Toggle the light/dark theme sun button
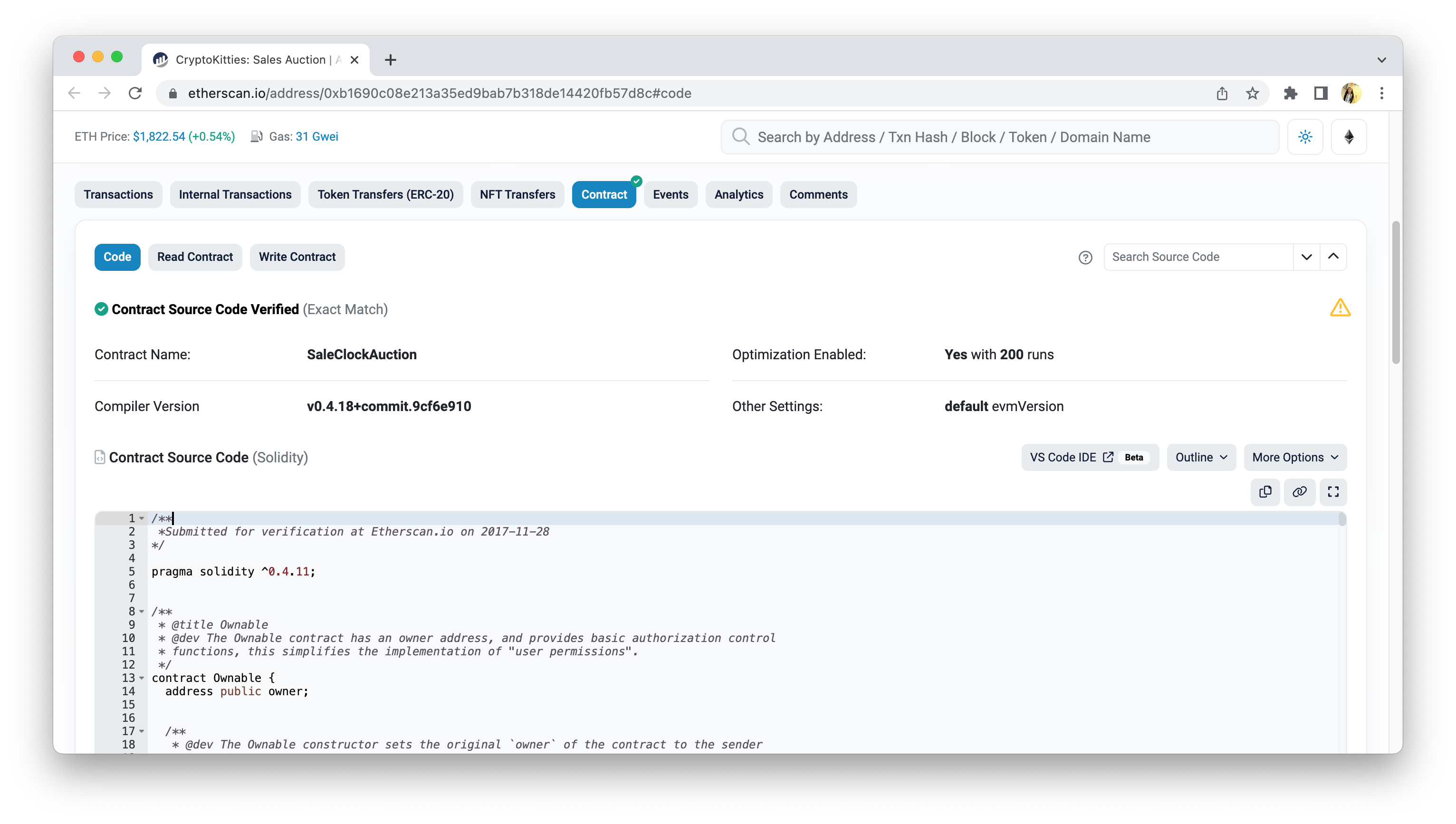The height and width of the screenshot is (824, 1456). tap(1305, 137)
